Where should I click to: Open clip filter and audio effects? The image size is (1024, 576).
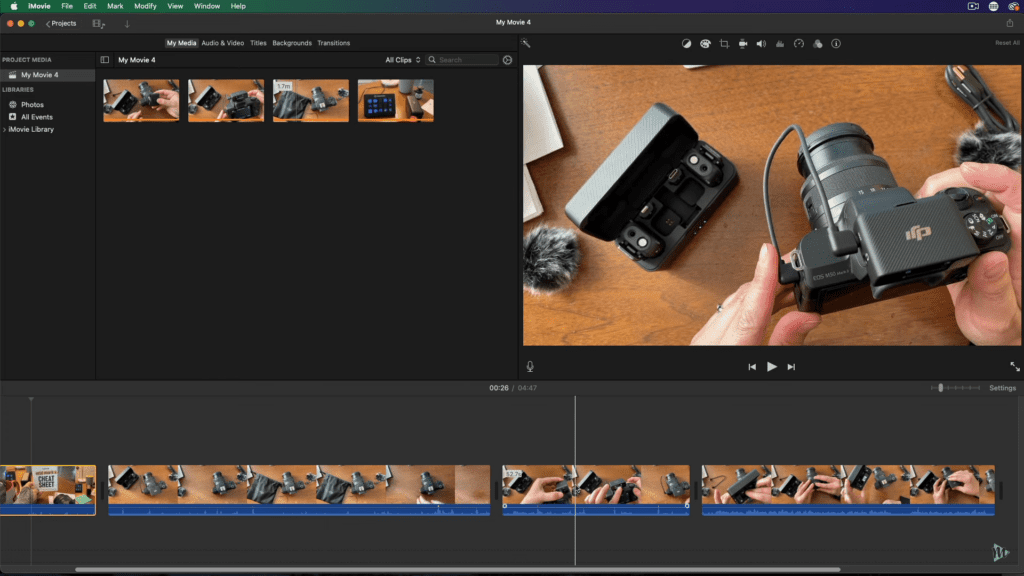818,44
